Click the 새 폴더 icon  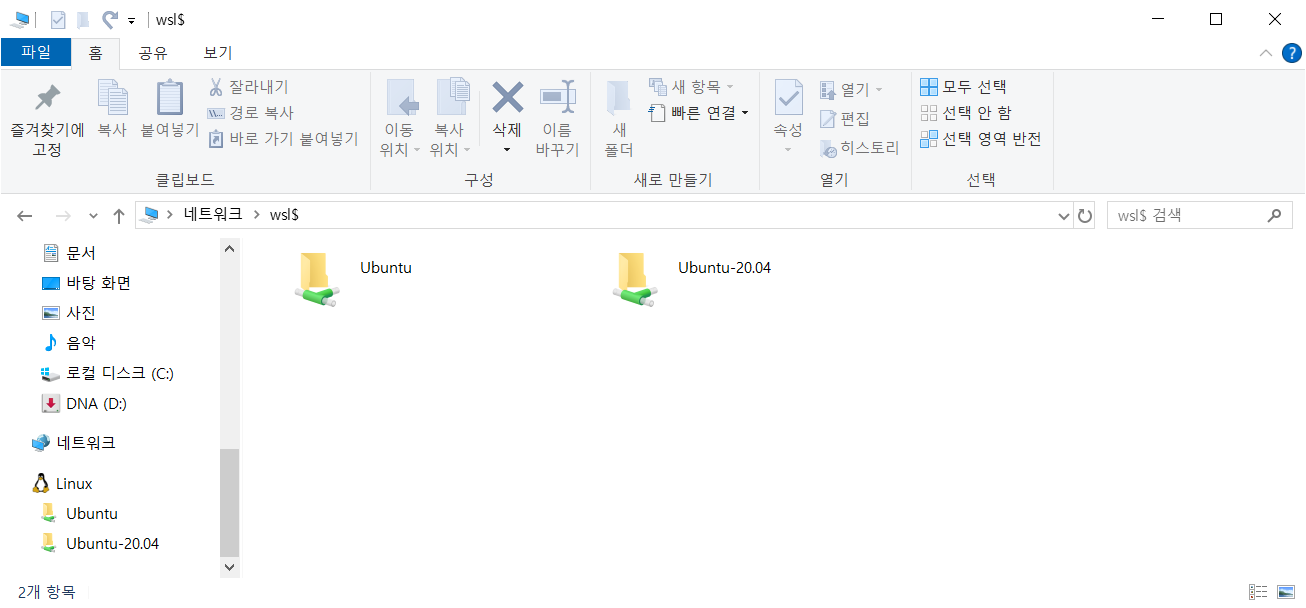tap(619, 98)
